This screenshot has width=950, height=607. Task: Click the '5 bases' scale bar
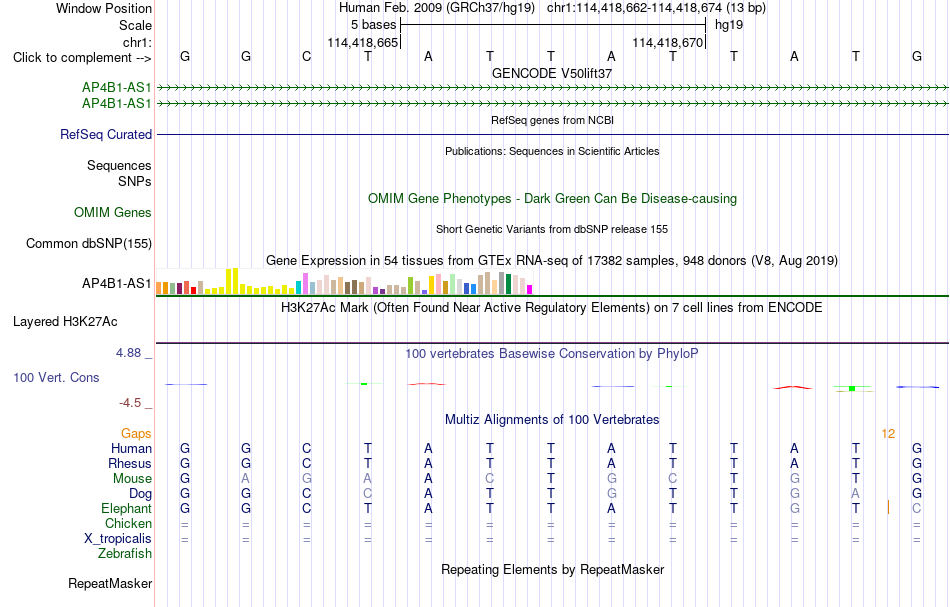click(x=553, y=25)
